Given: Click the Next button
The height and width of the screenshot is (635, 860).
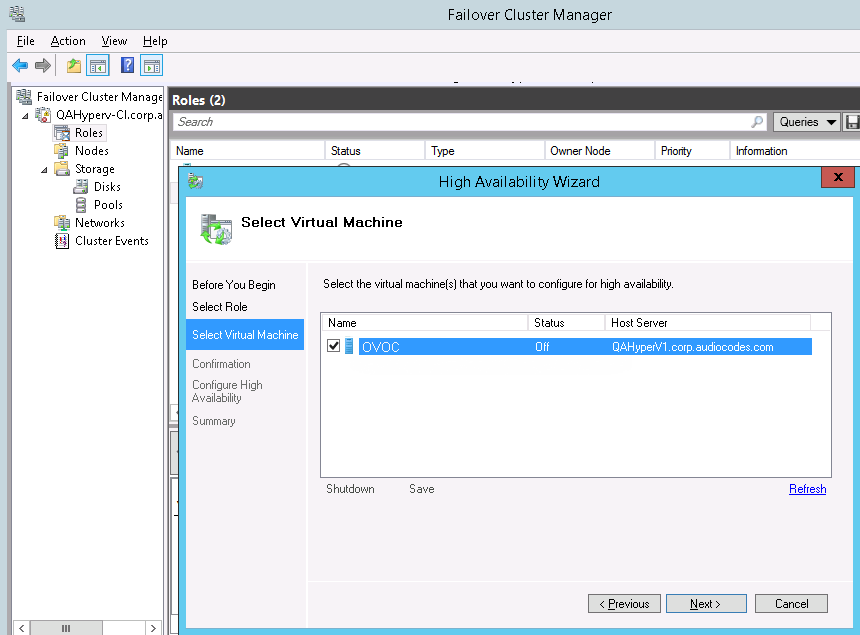Looking at the screenshot, I should 706,604.
